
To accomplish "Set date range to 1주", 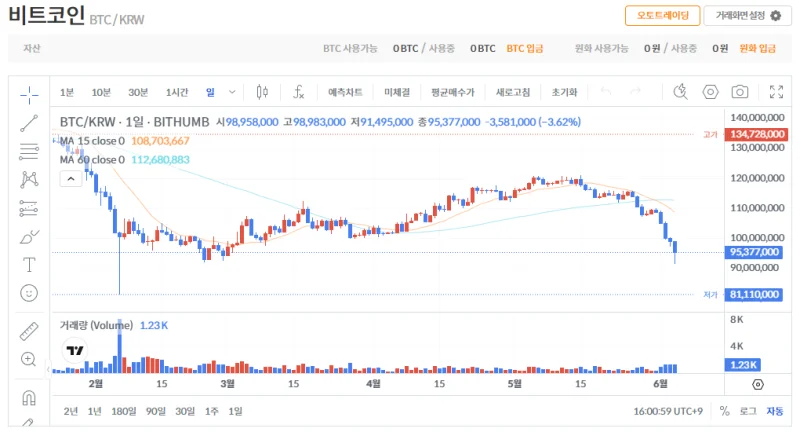I will tap(211, 411).
